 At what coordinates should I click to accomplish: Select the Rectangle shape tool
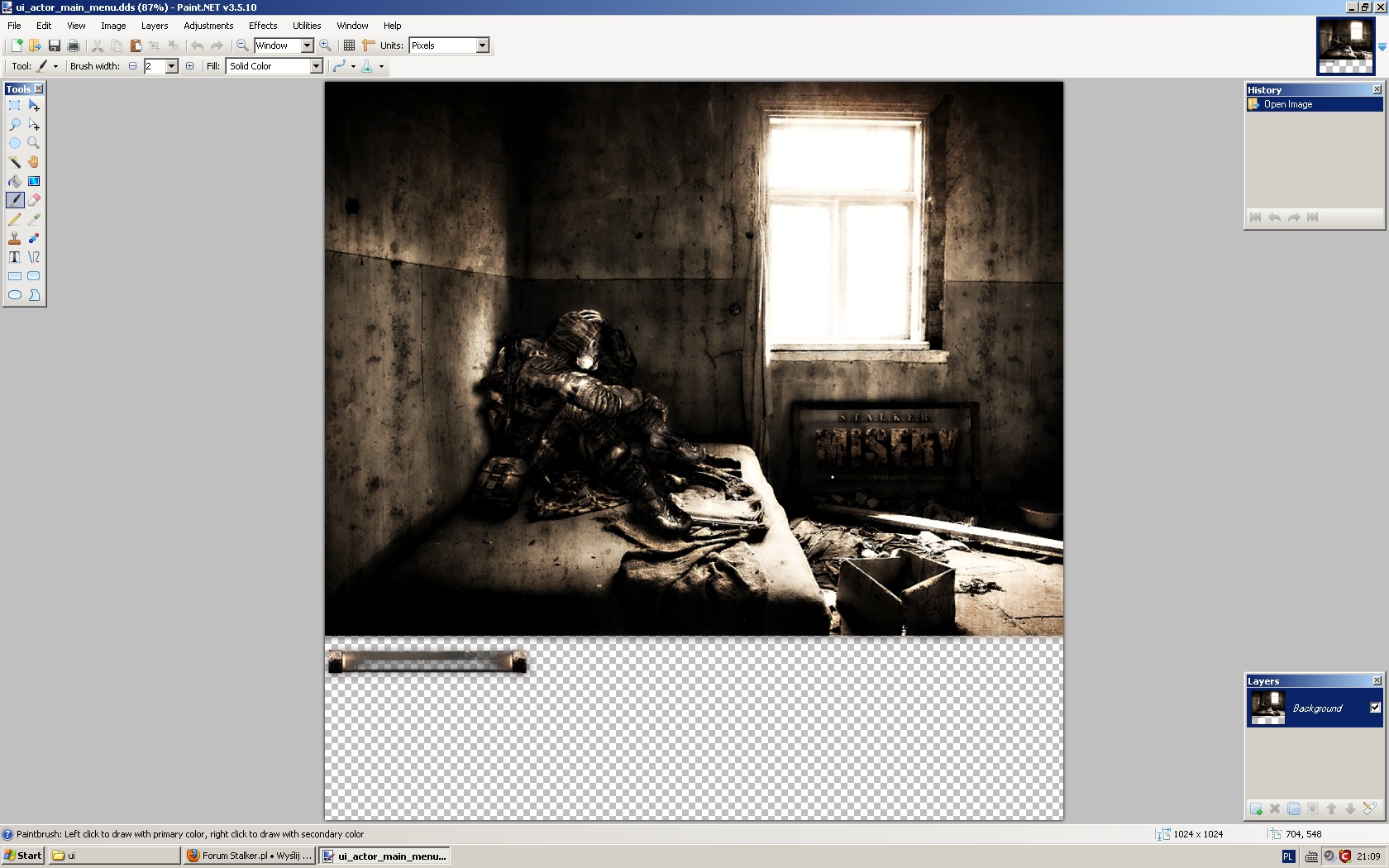click(15, 276)
